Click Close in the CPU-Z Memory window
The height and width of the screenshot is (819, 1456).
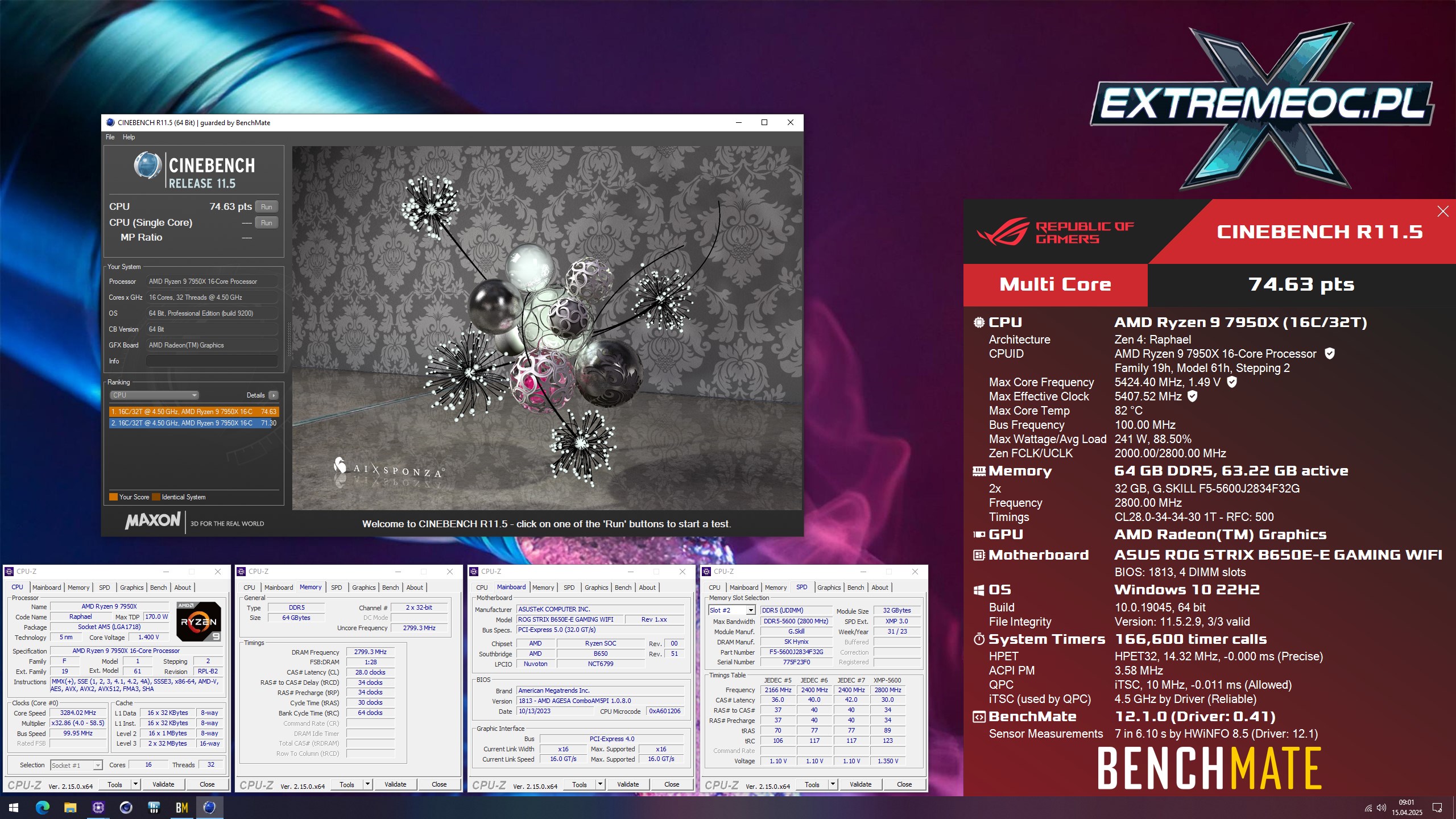(439, 784)
